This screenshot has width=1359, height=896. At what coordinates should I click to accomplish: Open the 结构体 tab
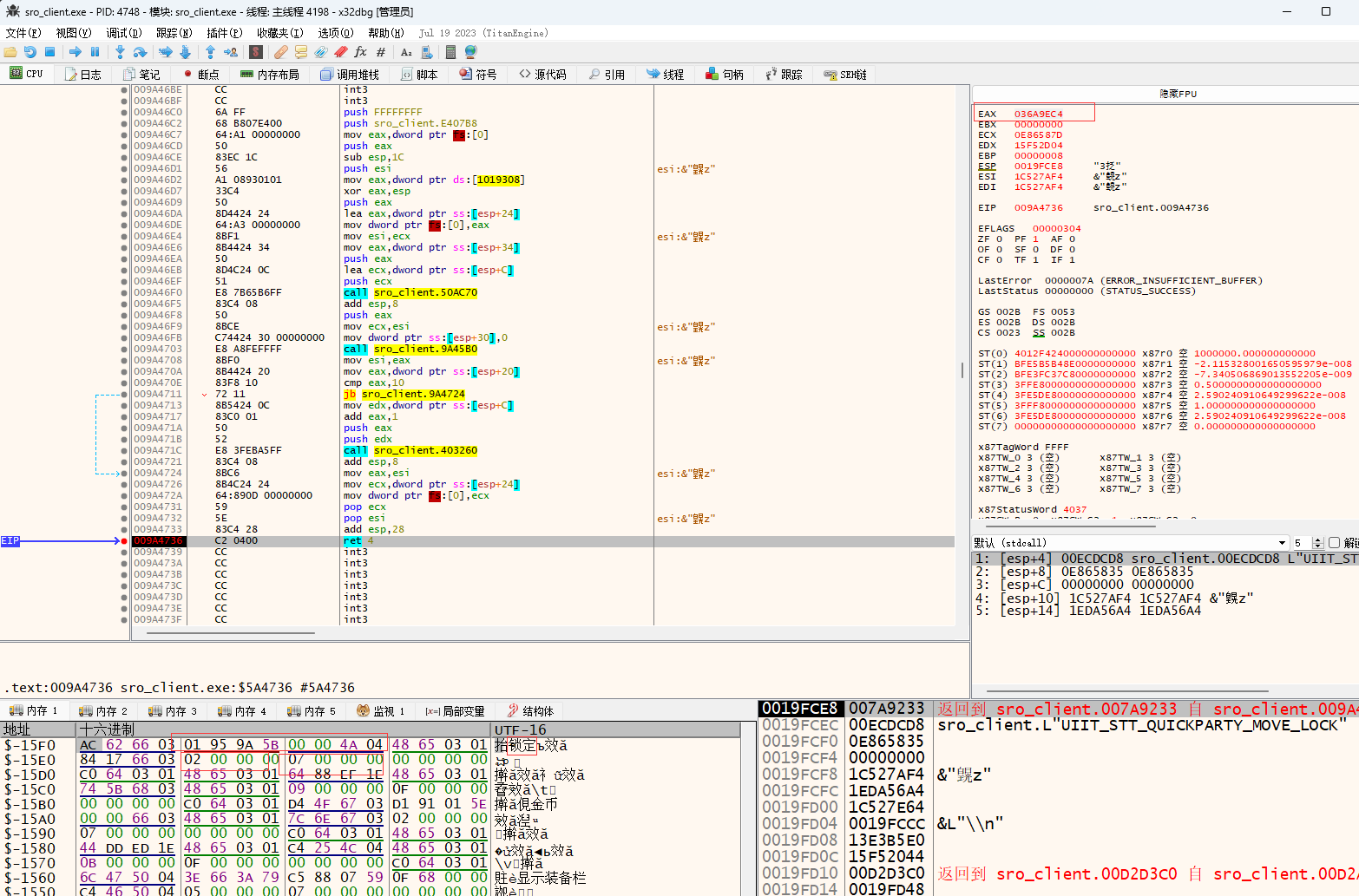pyautogui.click(x=530, y=711)
